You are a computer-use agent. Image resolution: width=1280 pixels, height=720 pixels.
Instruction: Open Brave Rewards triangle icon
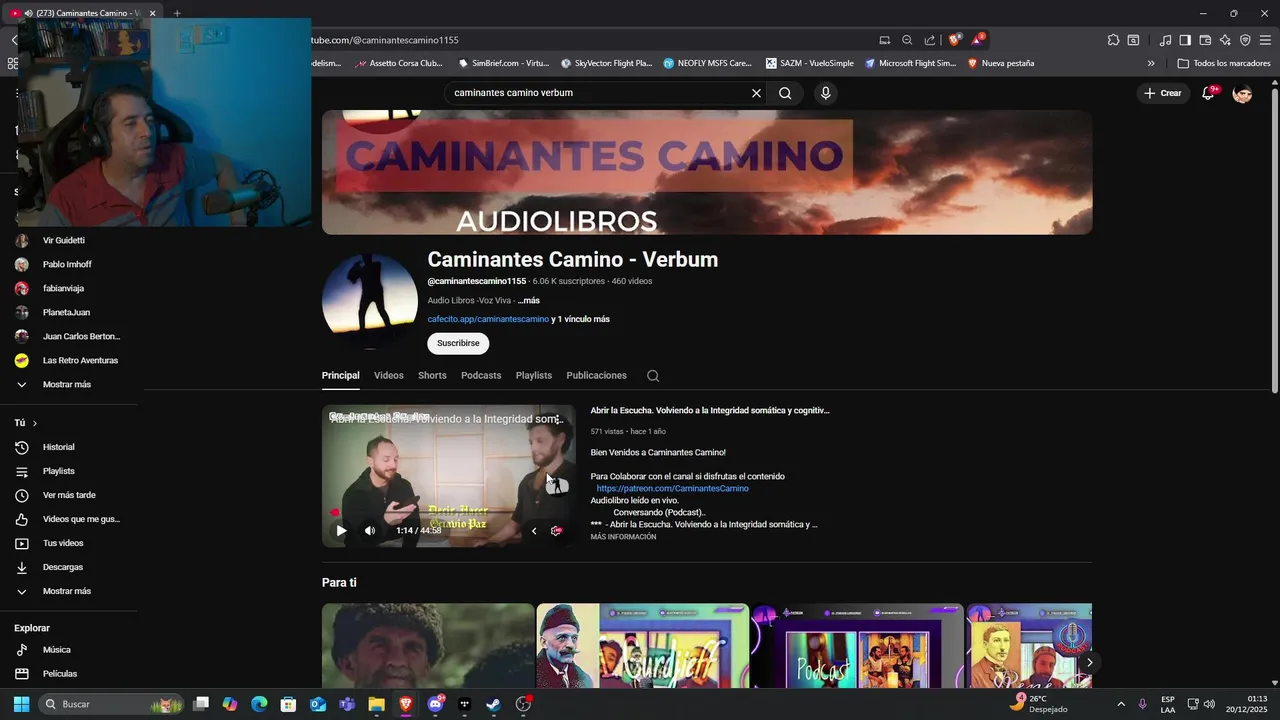(x=977, y=40)
